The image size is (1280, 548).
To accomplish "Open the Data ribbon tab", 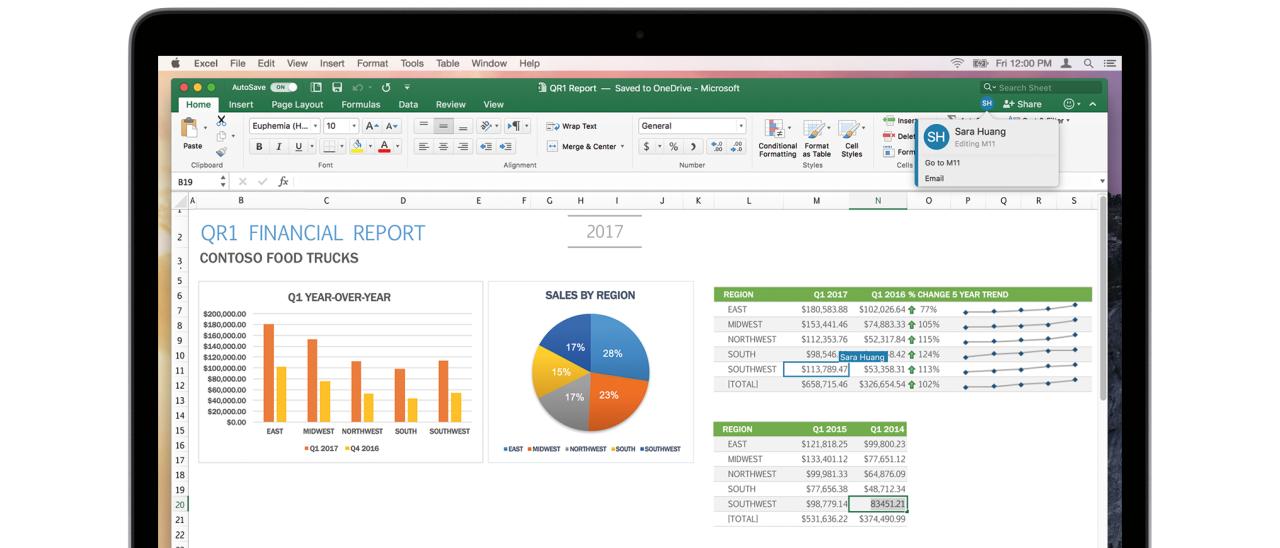I will point(408,104).
